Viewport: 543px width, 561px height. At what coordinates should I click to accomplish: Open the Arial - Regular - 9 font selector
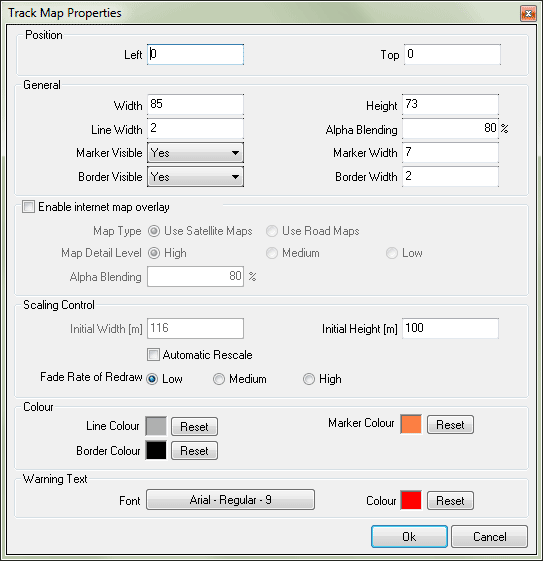[x=230, y=500]
